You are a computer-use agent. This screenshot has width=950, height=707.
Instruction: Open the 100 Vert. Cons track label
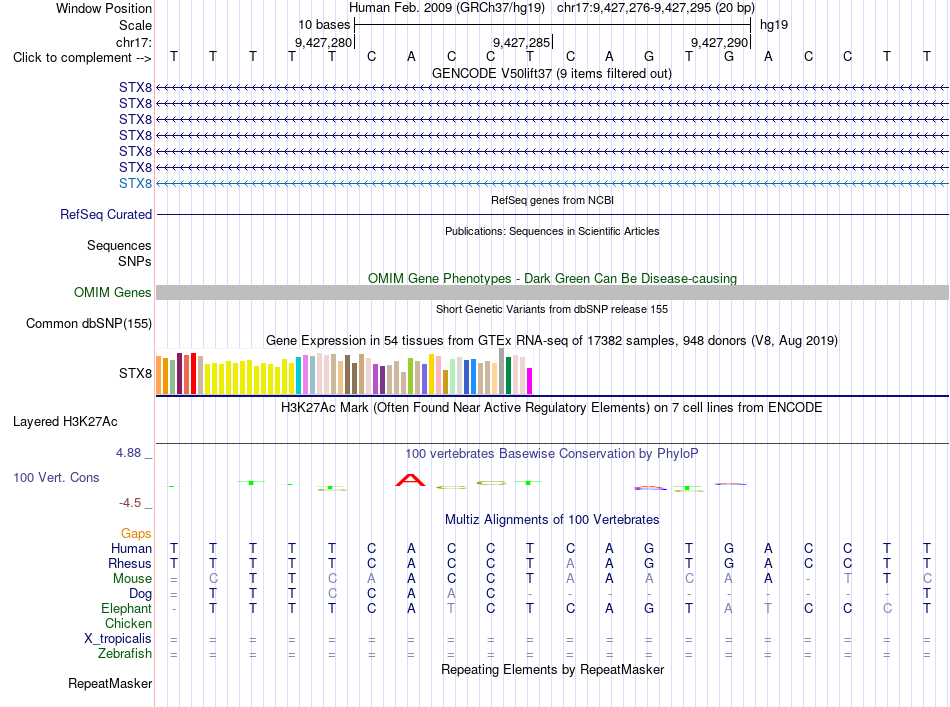point(56,477)
